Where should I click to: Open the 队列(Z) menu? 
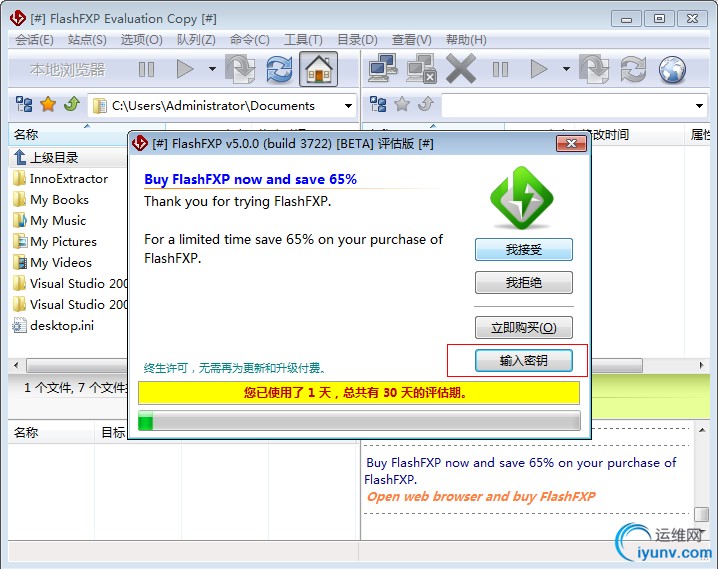(x=196, y=40)
